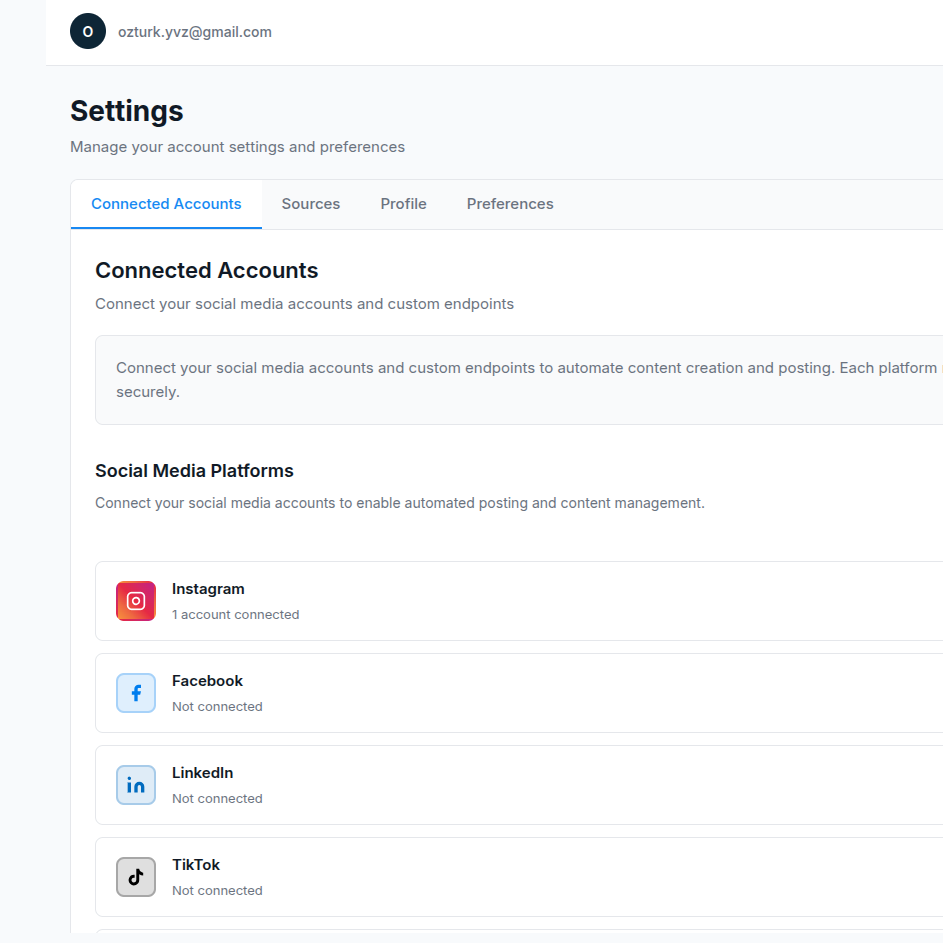Go to the Profile tab
The height and width of the screenshot is (943, 943).
coord(403,204)
